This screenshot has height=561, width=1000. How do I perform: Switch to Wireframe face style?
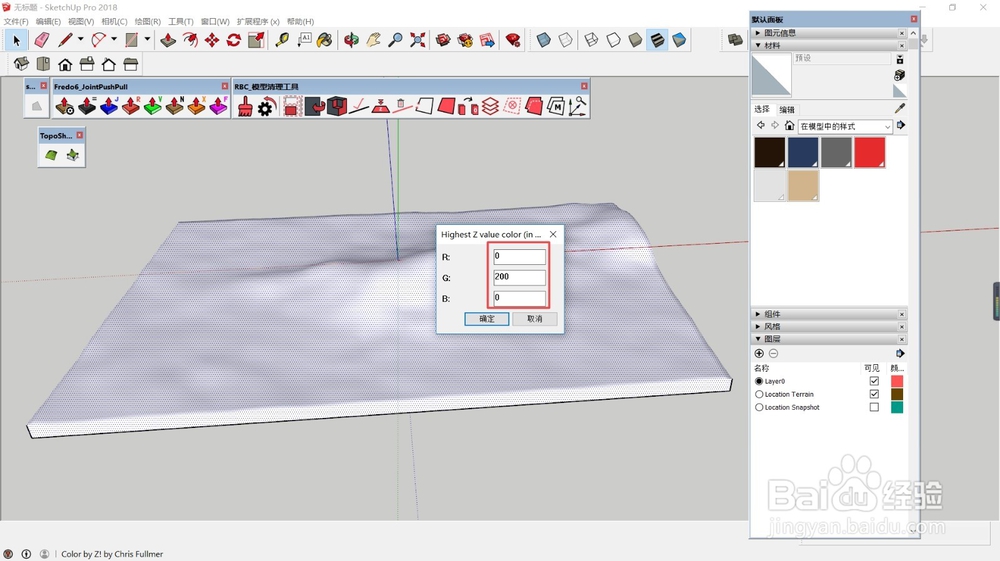coord(591,40)
